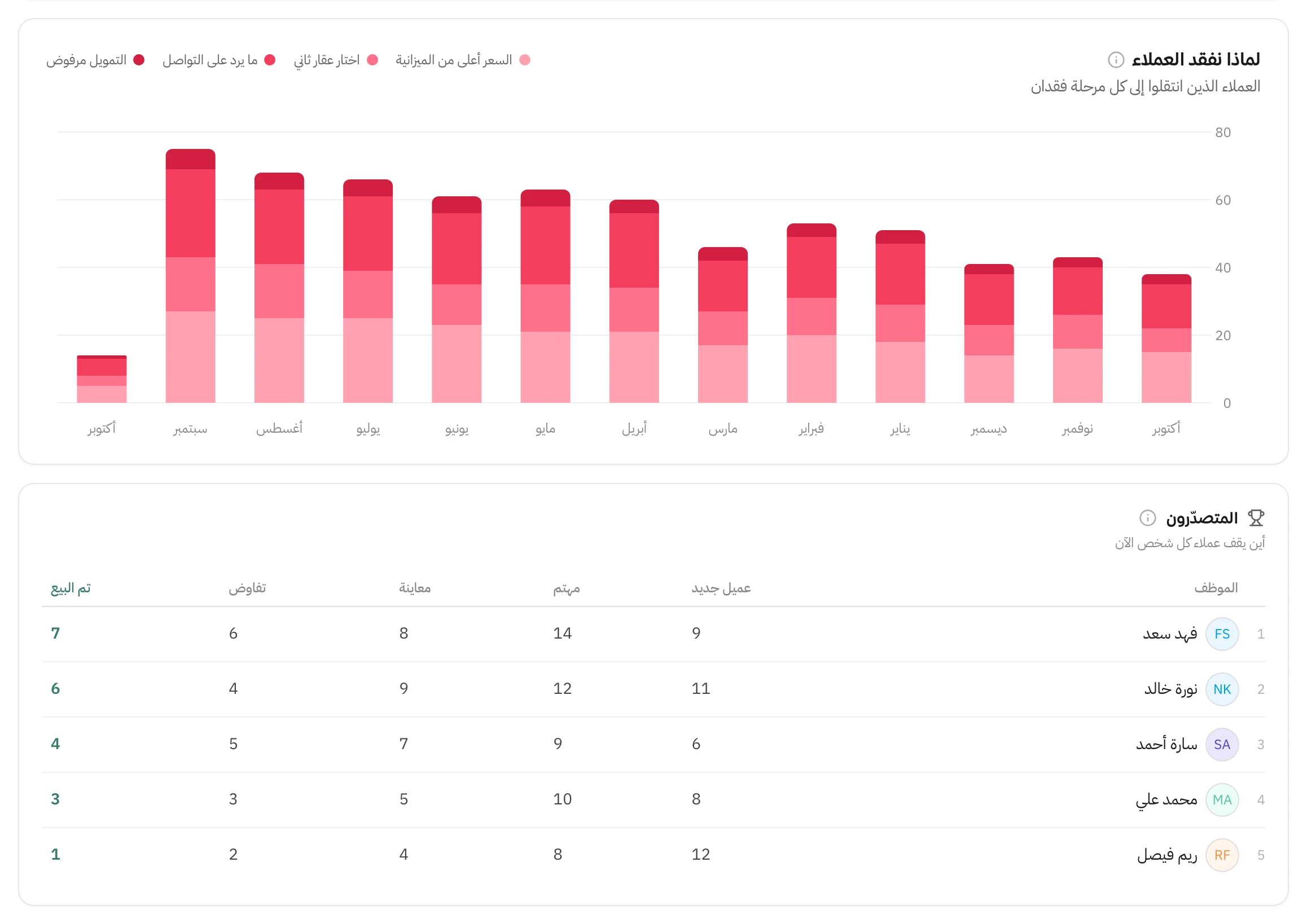Click the SA avatar for سارة أحمد
The image size is (1307, 924).
[x=1222, y=744]
